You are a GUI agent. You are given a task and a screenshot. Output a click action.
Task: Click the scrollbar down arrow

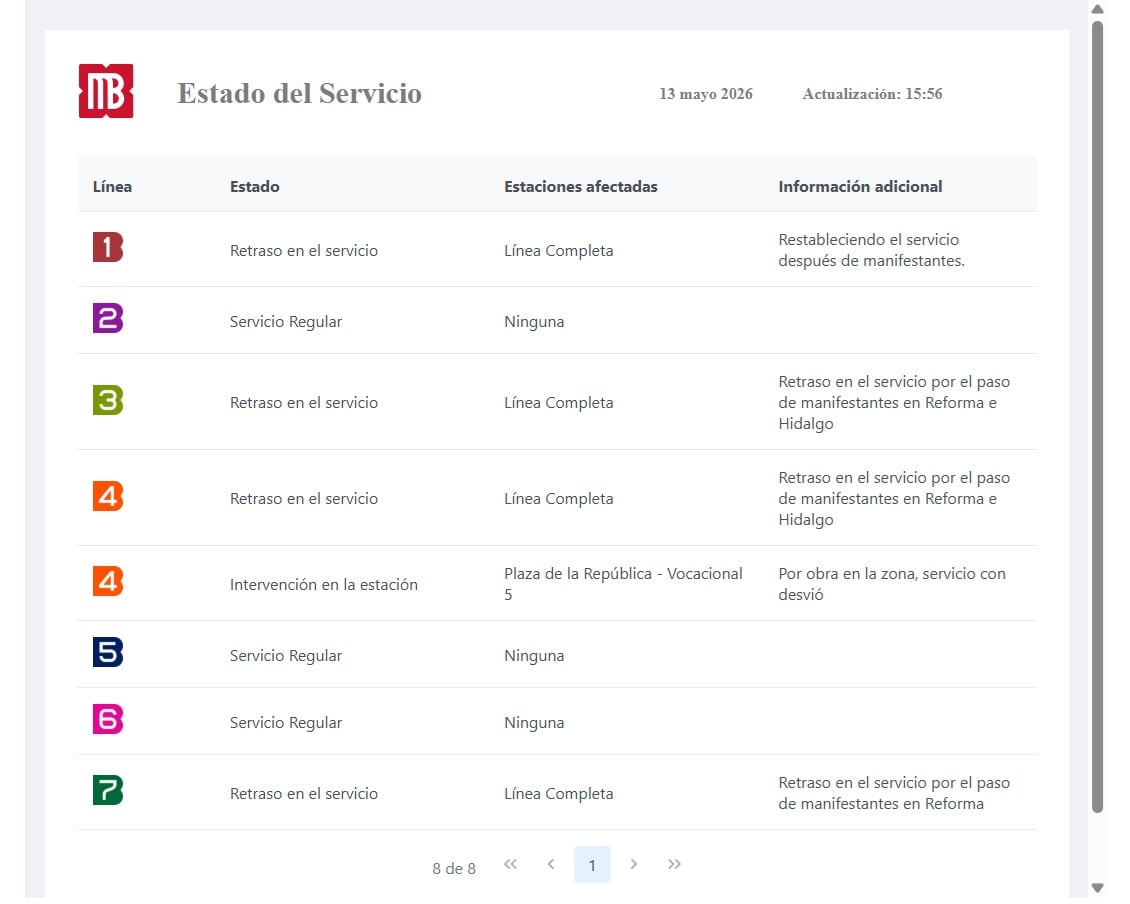1098,889
